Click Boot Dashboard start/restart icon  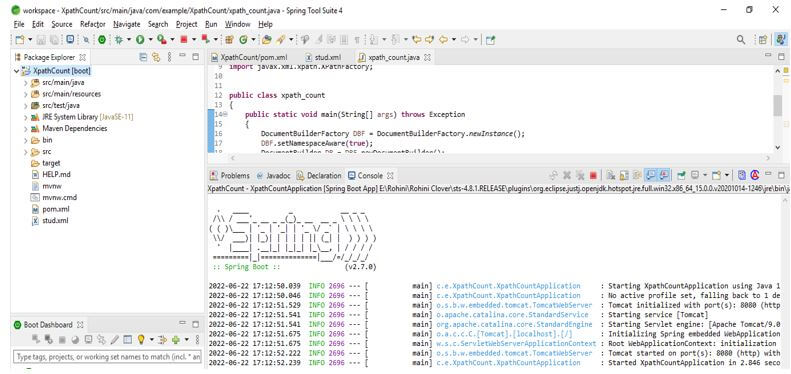(36, 339)
